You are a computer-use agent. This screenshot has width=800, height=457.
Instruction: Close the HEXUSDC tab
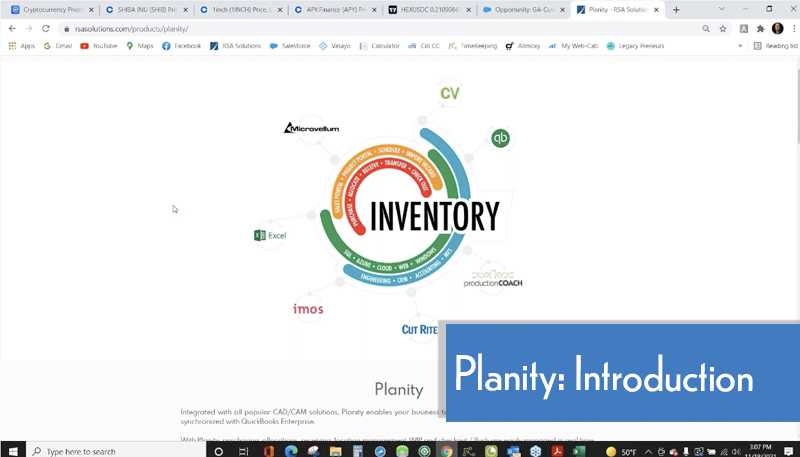pos(469,10)
